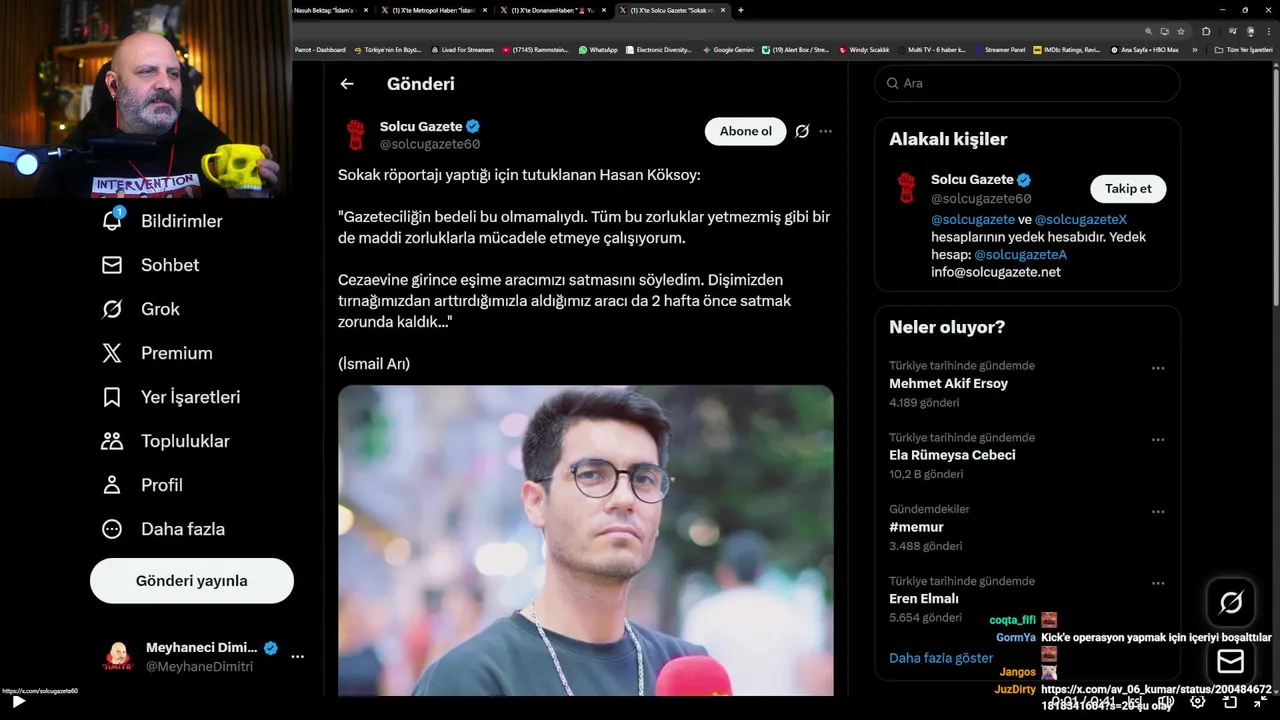Open Multi TV bookmark

[931, 49]
